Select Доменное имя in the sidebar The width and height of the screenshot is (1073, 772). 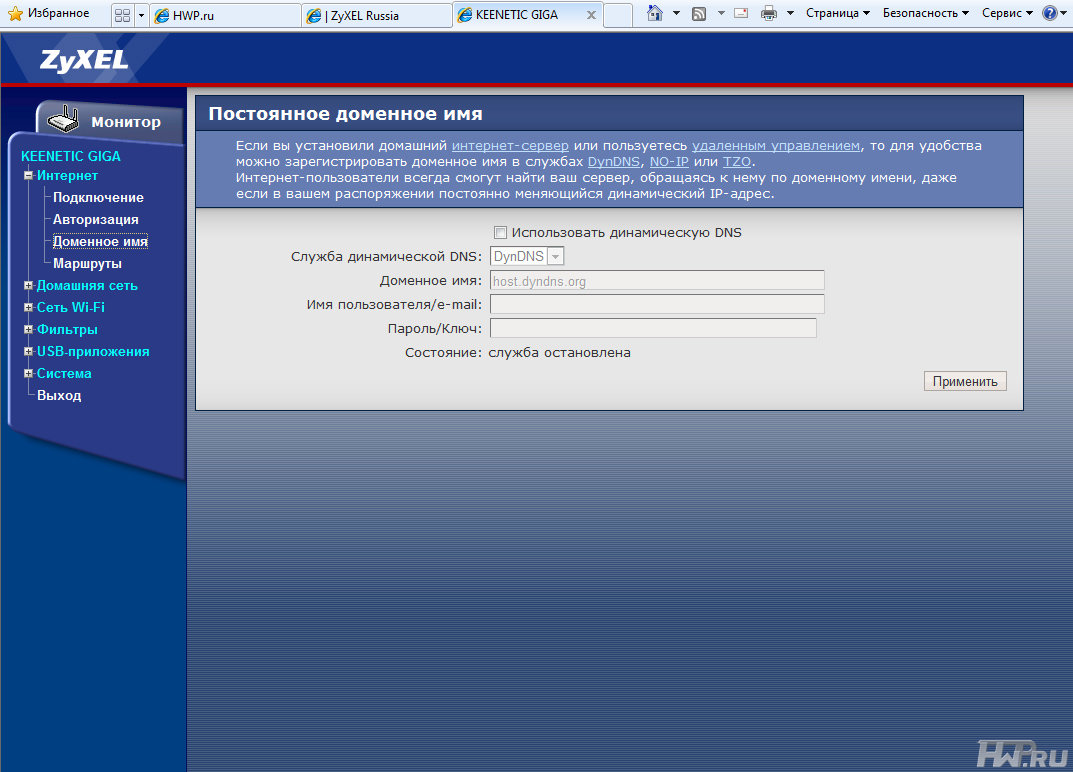click(x=101, y=242)
